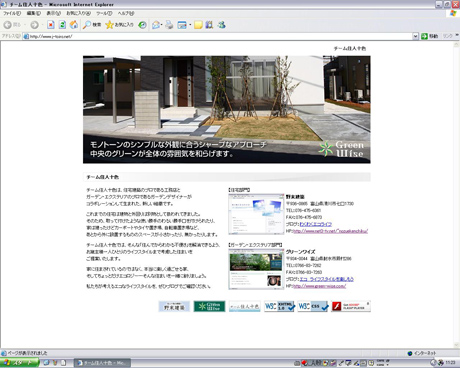Click the scrollbar down arrow of the page

(x=456, y=345)
